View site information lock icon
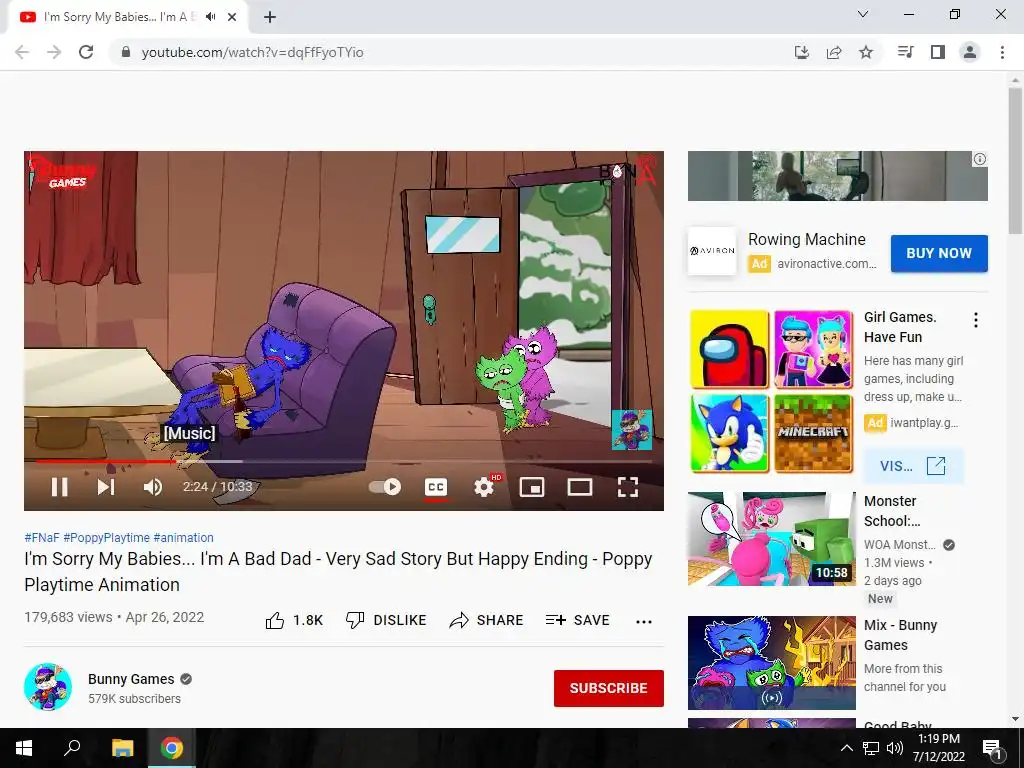 pos(126,52)
